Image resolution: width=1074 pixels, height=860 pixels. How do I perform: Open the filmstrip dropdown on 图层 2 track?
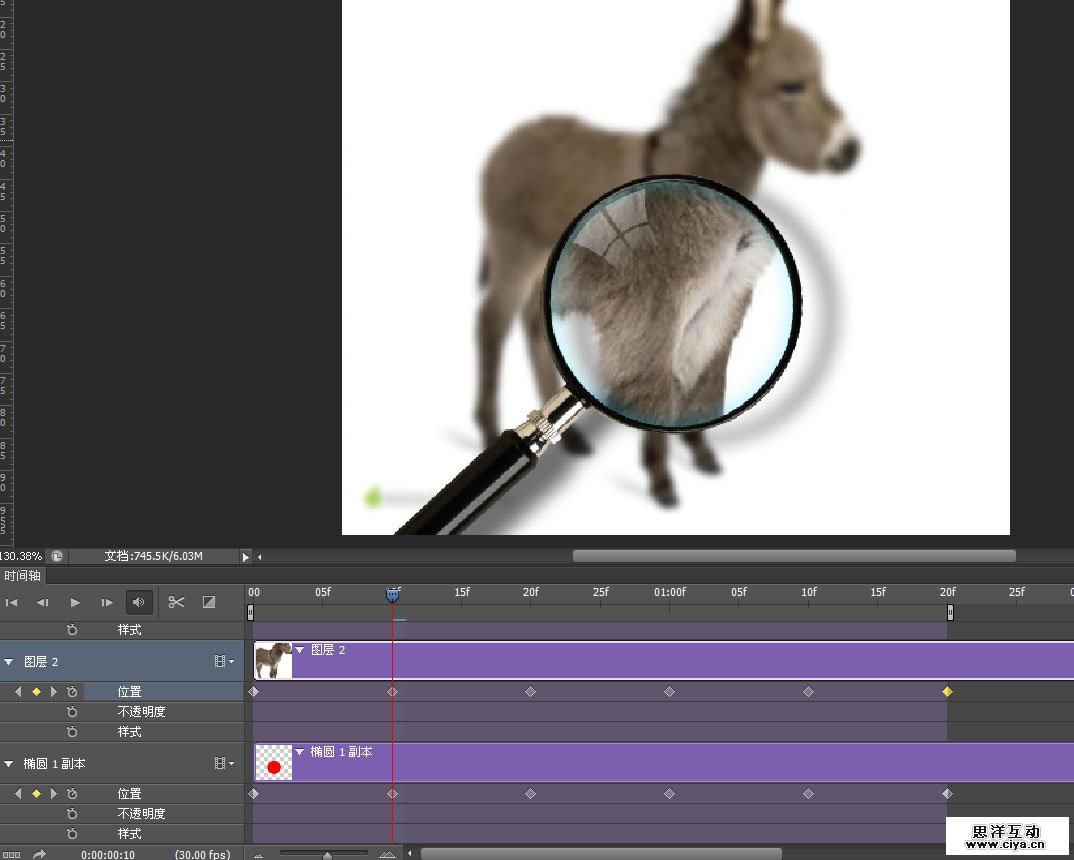pos(224,662)
